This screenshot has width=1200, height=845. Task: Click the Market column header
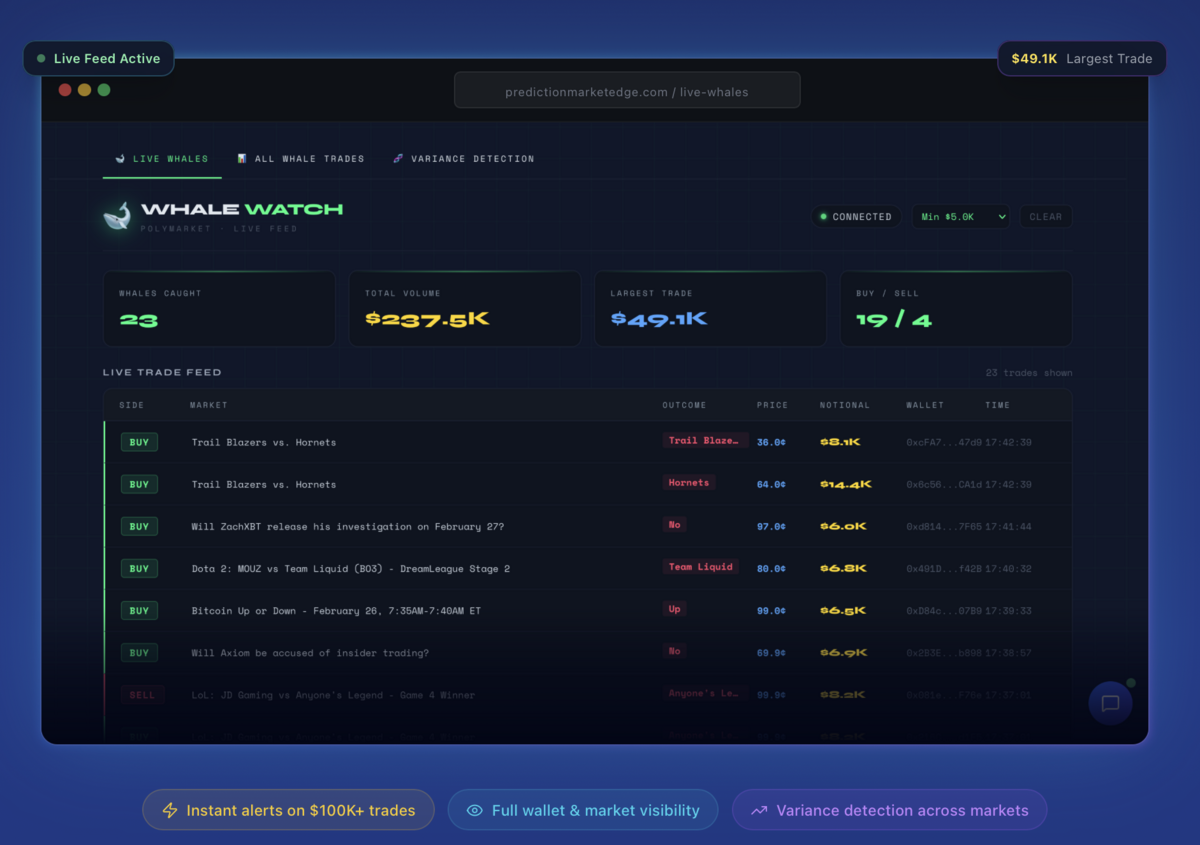209,405
